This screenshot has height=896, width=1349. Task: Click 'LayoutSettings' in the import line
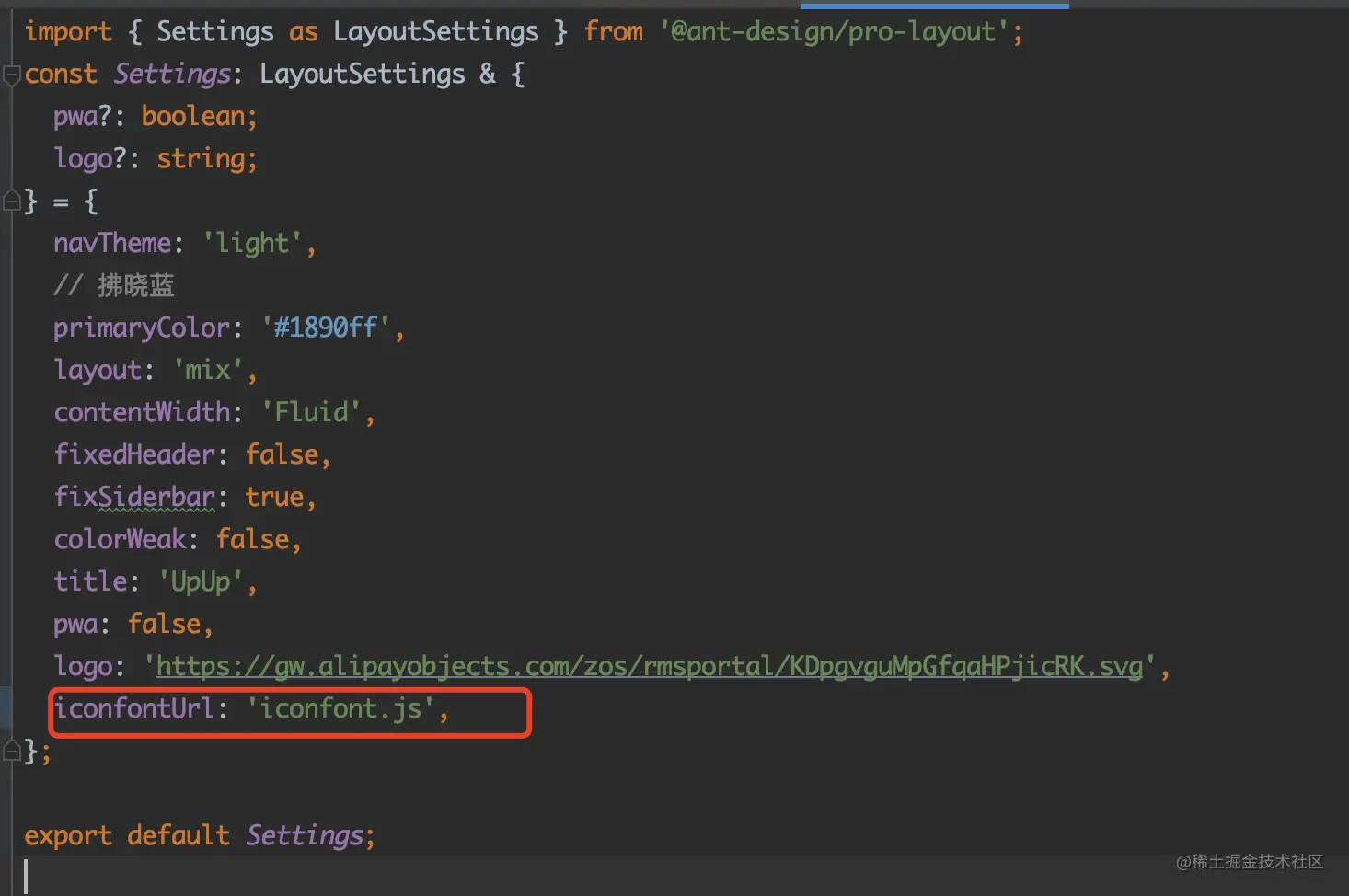tap(436, 31)
